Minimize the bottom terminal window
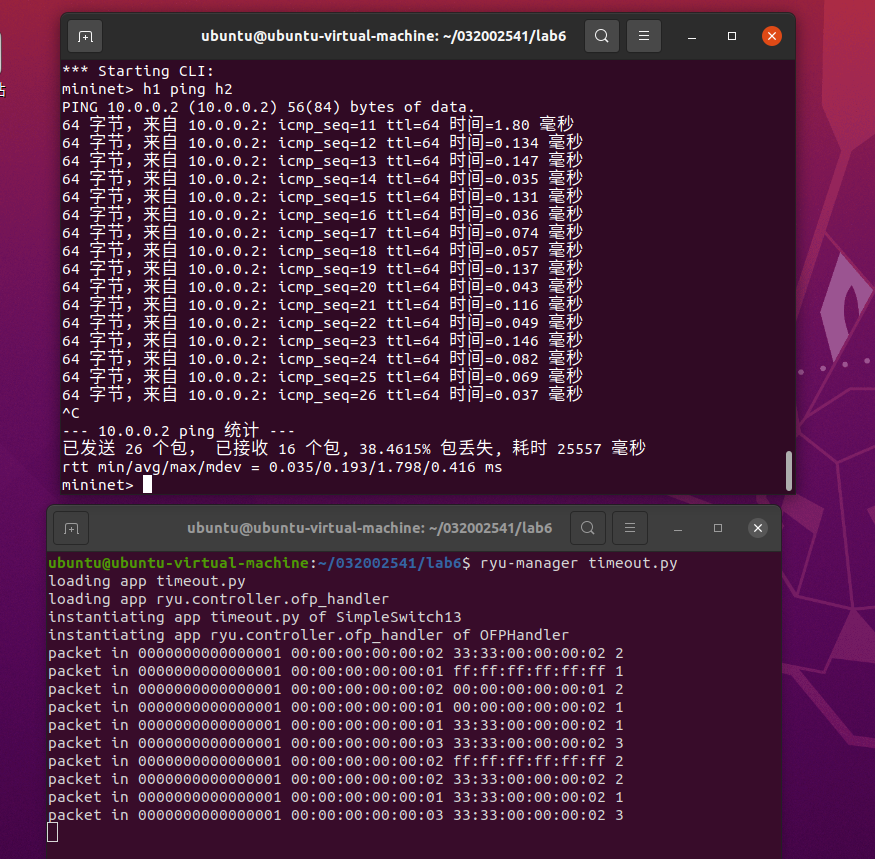 pyautogui.click(x=677, y=528)
